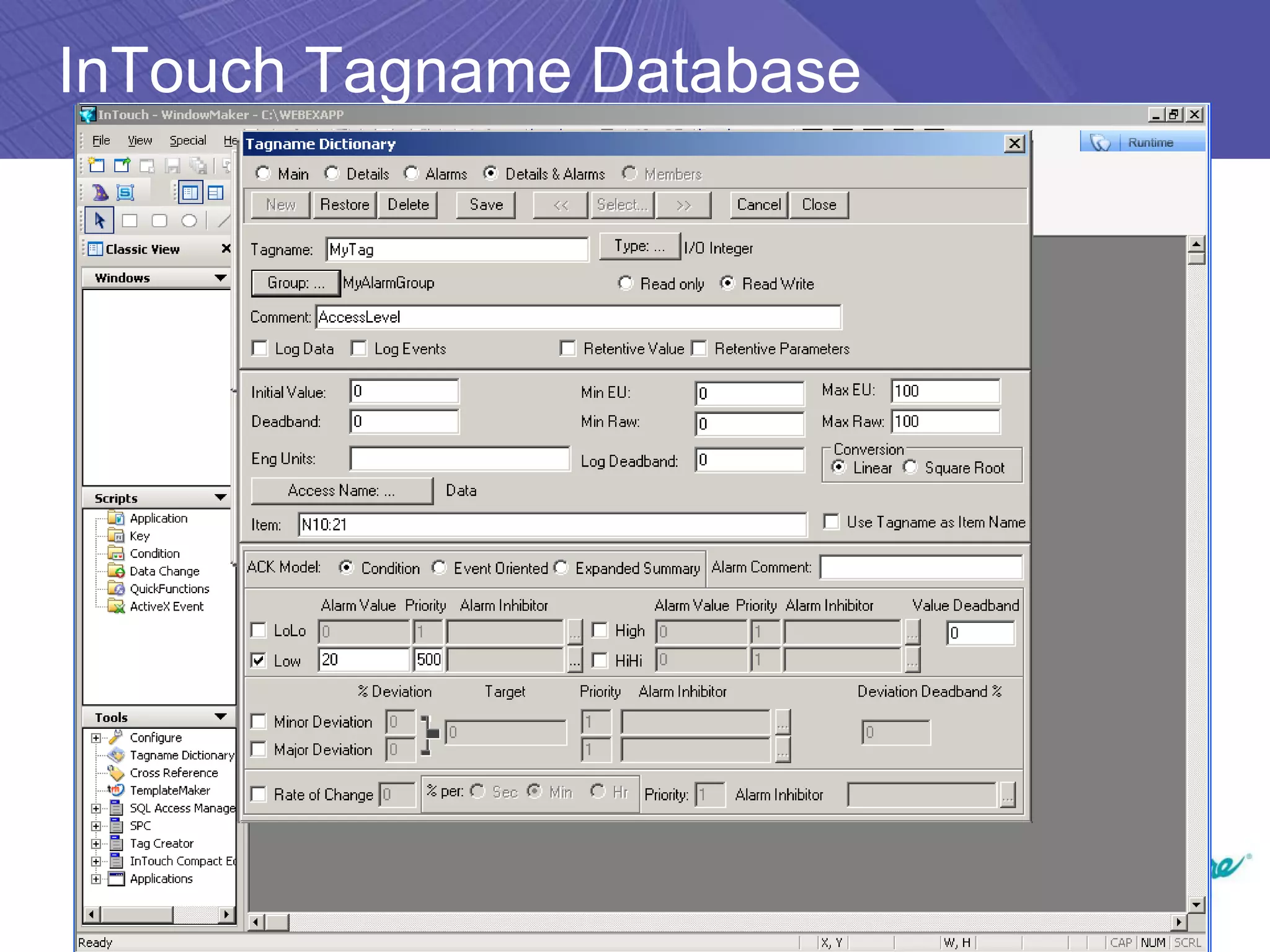Click the SmartSymbol icon in toolbar

pos(125,193)
